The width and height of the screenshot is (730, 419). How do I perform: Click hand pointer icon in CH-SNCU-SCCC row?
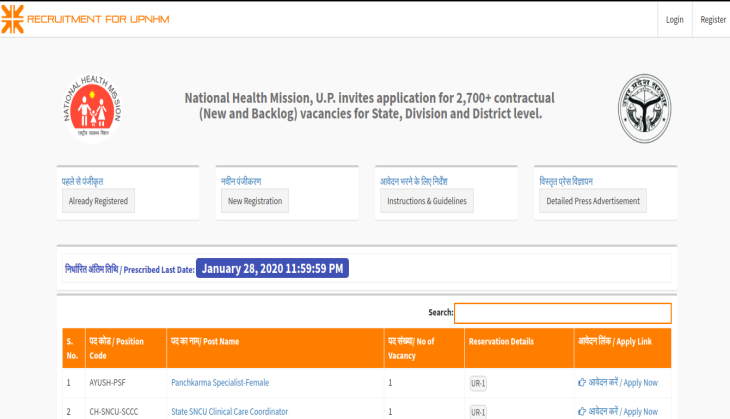(x=582, y=412)
